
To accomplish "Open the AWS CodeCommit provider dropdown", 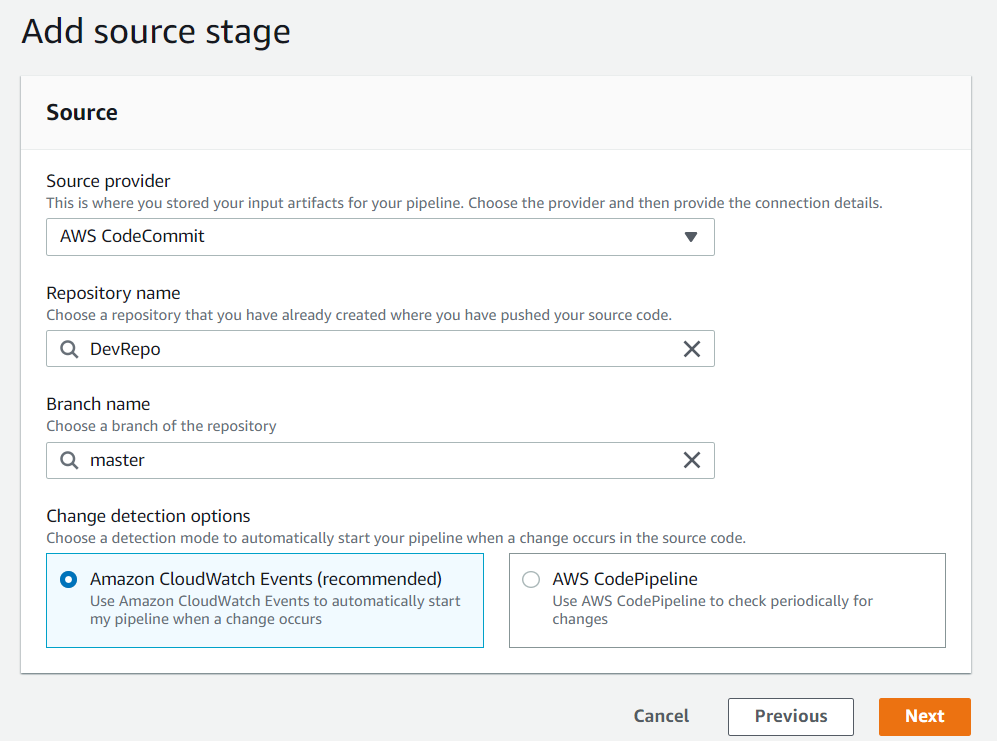I will [380, 237].
